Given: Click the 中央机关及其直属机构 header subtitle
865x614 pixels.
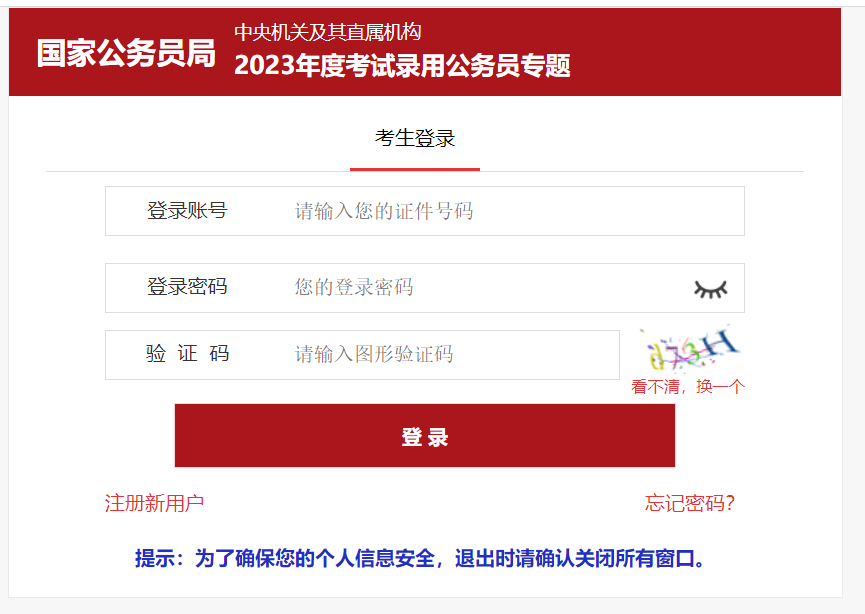Looking at the screenshot, I should click(x=327, y=31).
